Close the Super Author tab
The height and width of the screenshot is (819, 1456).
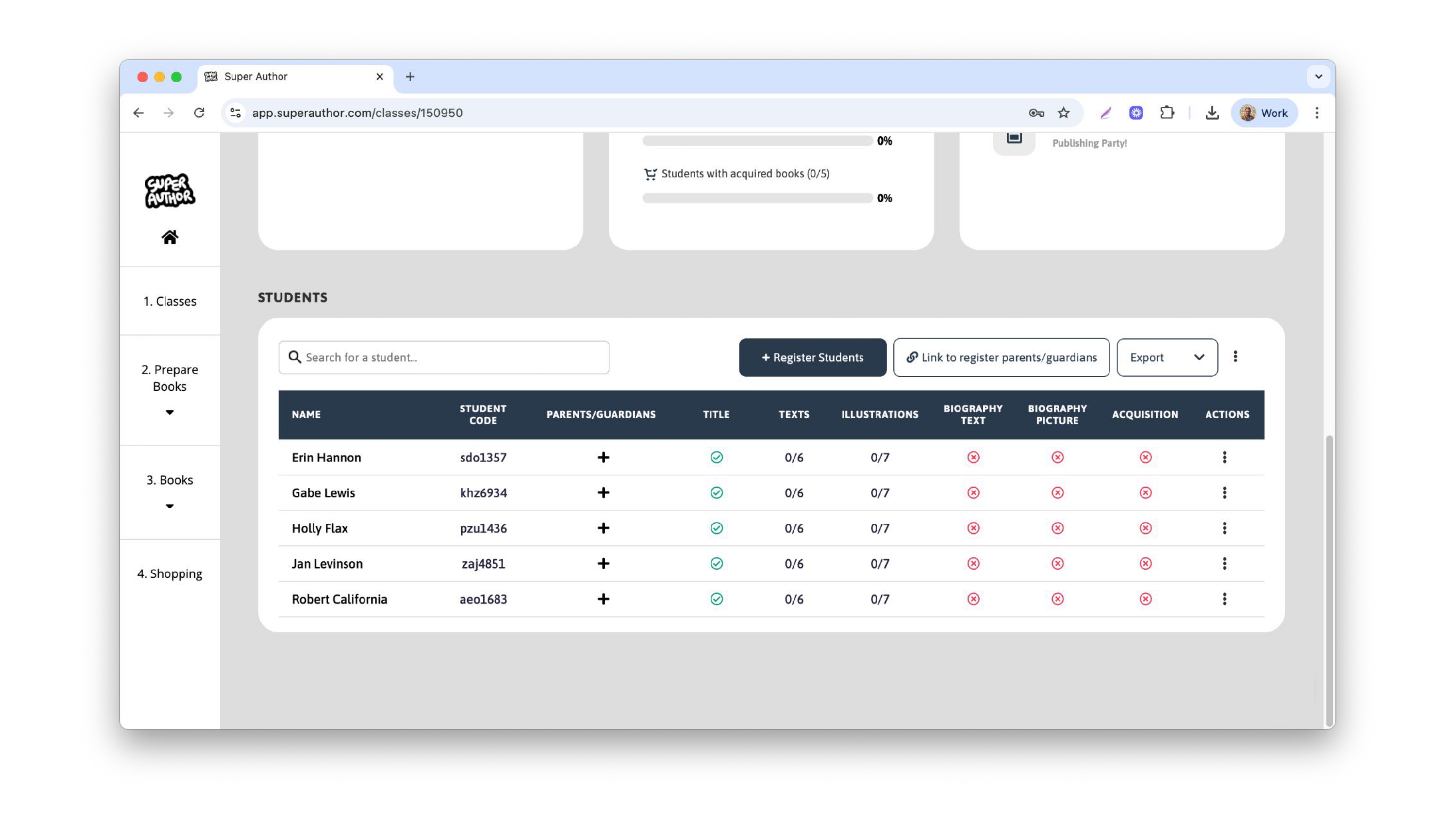point(380,76)
